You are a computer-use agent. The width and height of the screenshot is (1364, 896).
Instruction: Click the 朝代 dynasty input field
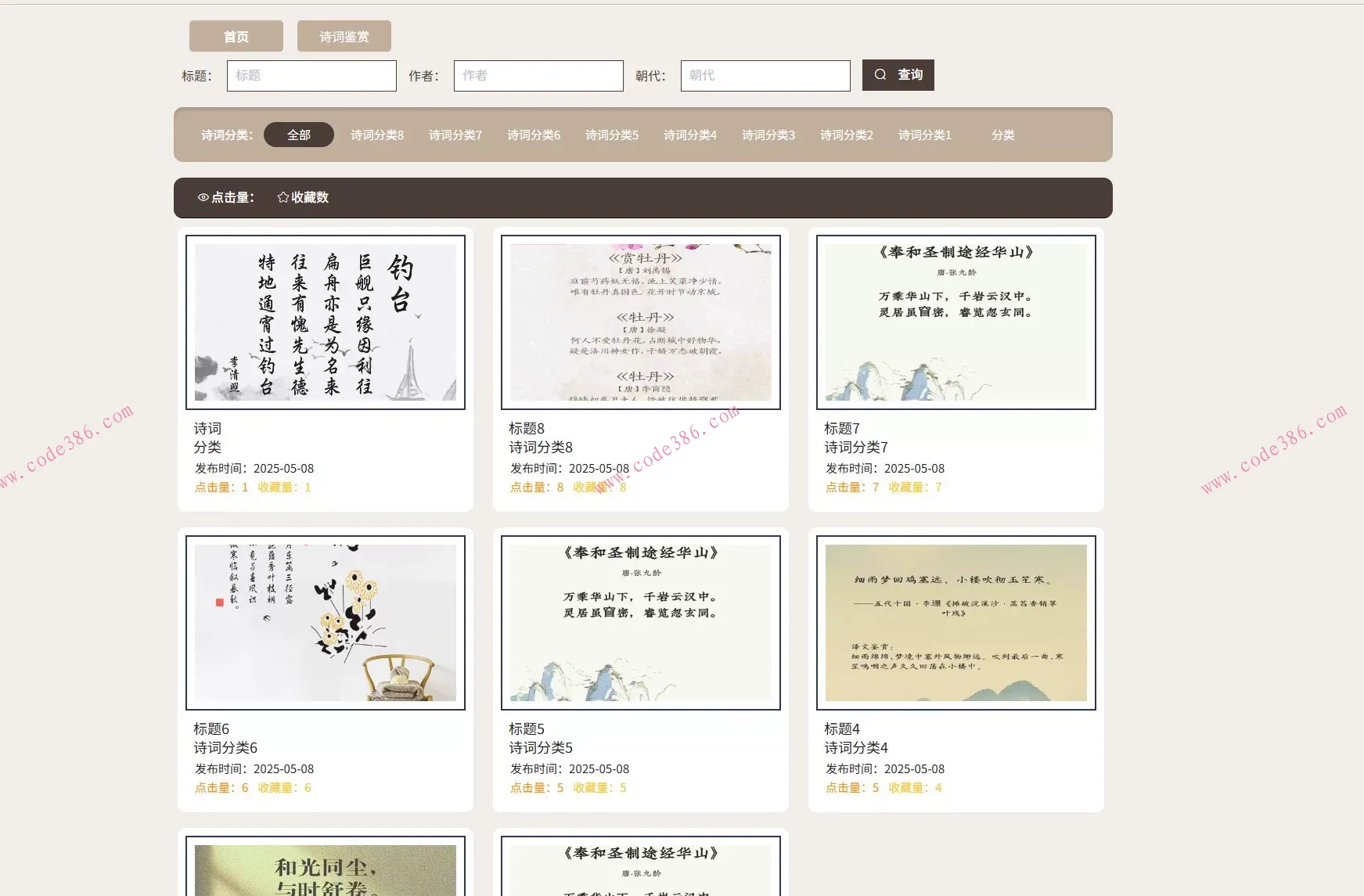coord(765,75)
